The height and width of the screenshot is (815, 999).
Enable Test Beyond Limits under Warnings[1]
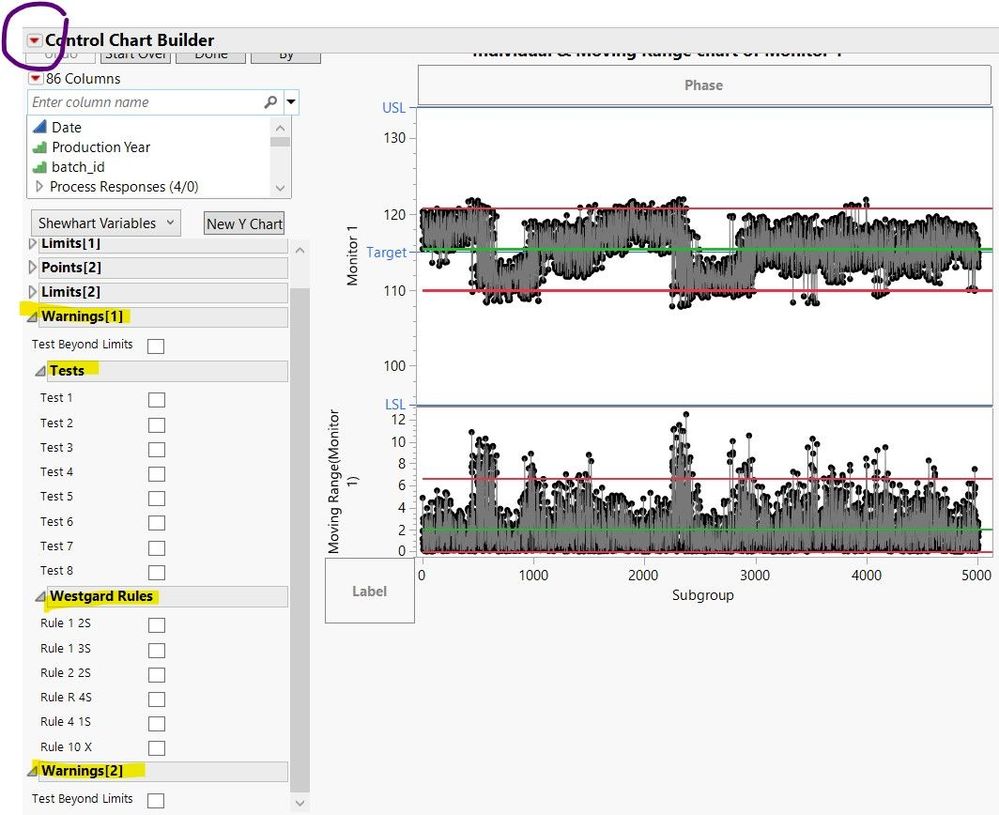click(155, 346)
